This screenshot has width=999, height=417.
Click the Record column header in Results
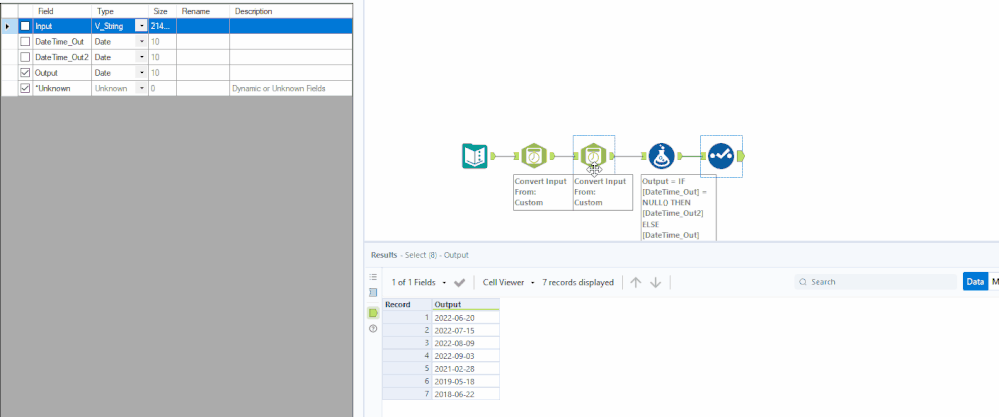point(406,304)
